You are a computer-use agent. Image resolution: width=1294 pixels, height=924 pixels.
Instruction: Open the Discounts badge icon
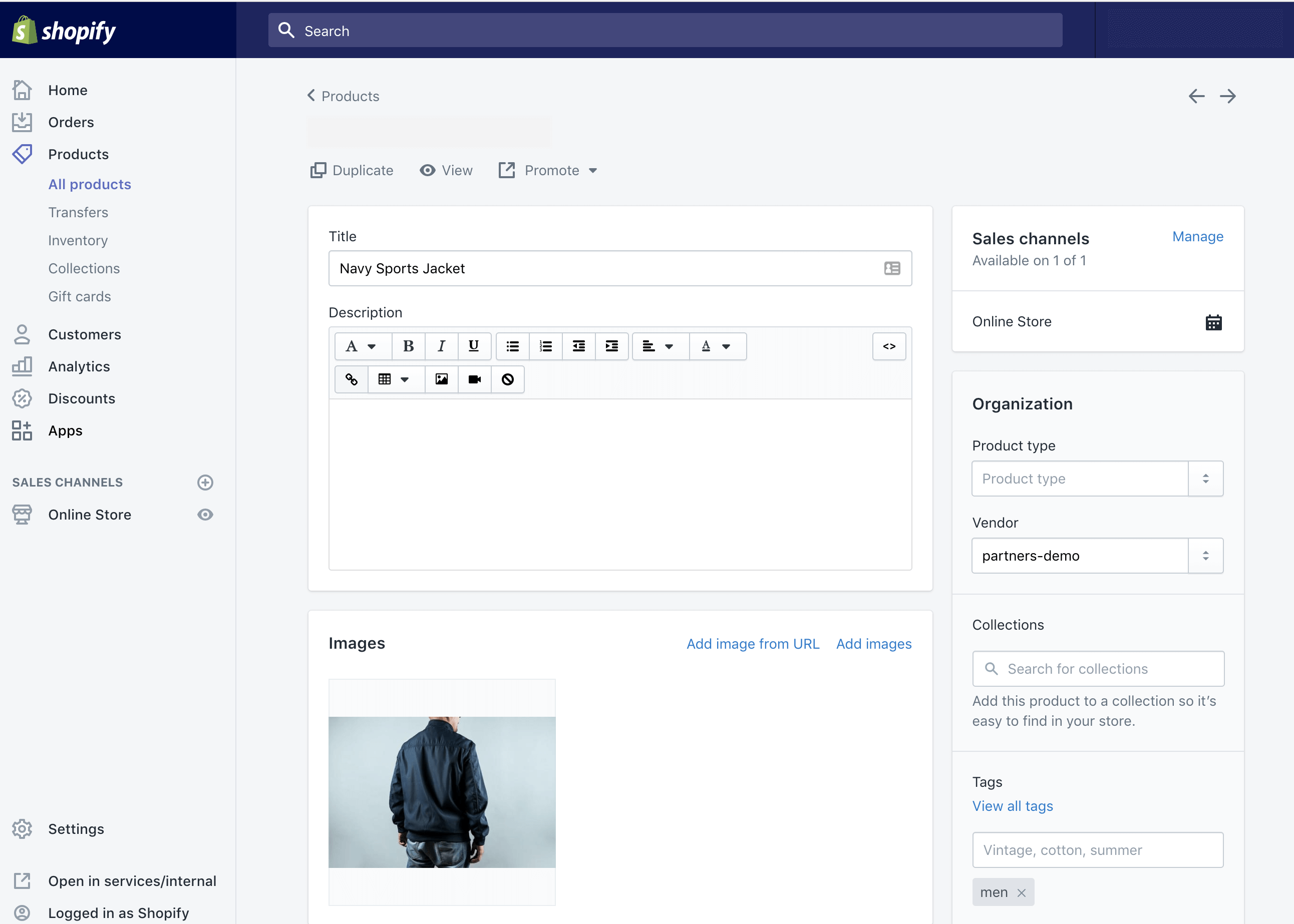(22, 398)
